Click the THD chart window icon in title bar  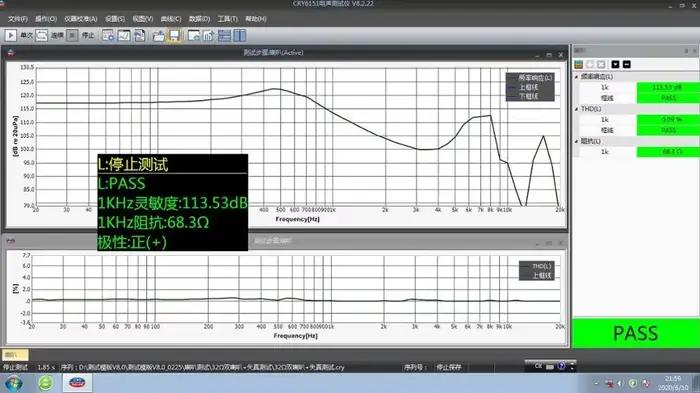11,241
